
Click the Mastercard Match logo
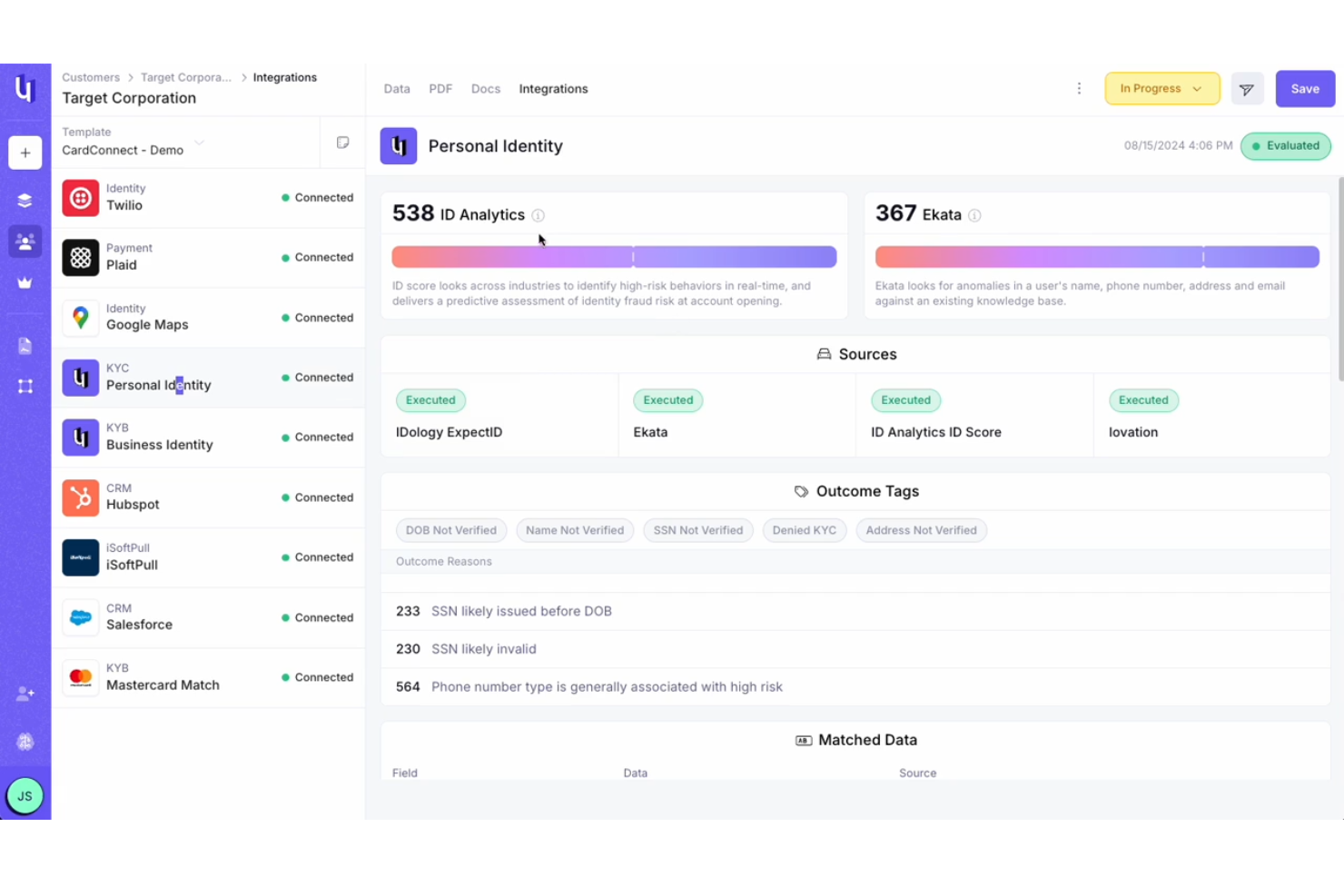[81, 677]
